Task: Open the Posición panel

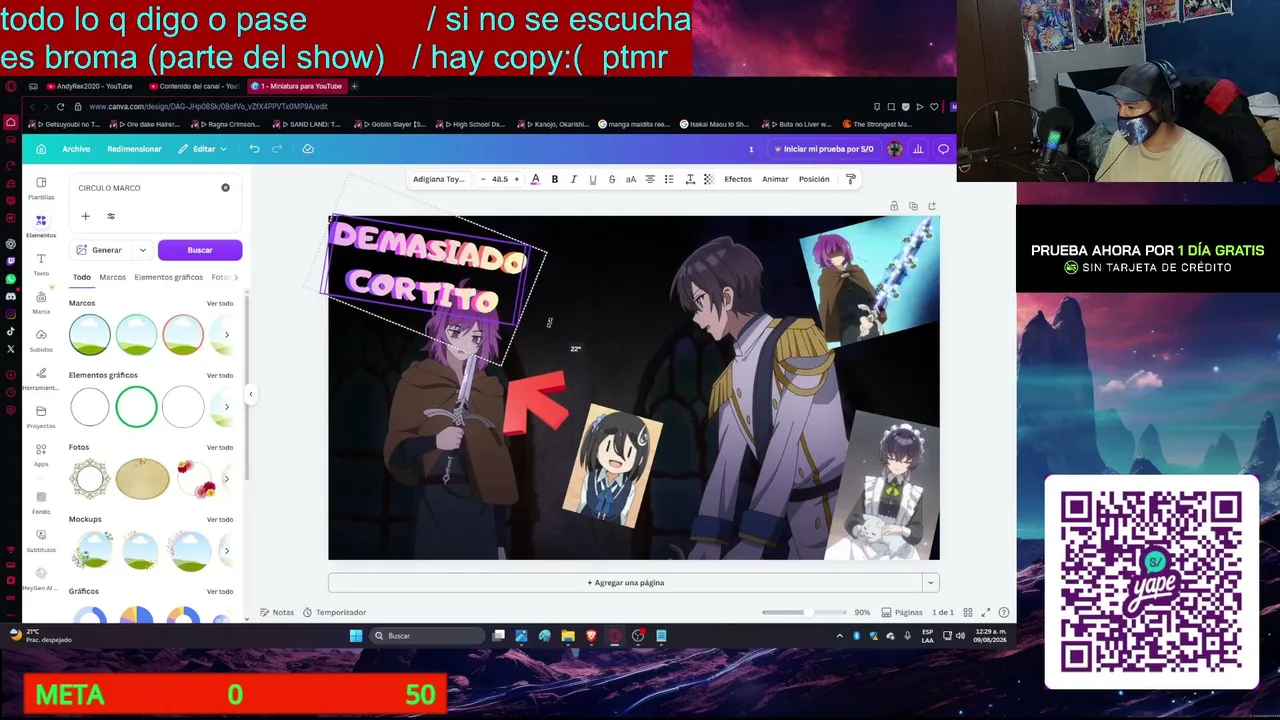Action: (x=814, y=179)
